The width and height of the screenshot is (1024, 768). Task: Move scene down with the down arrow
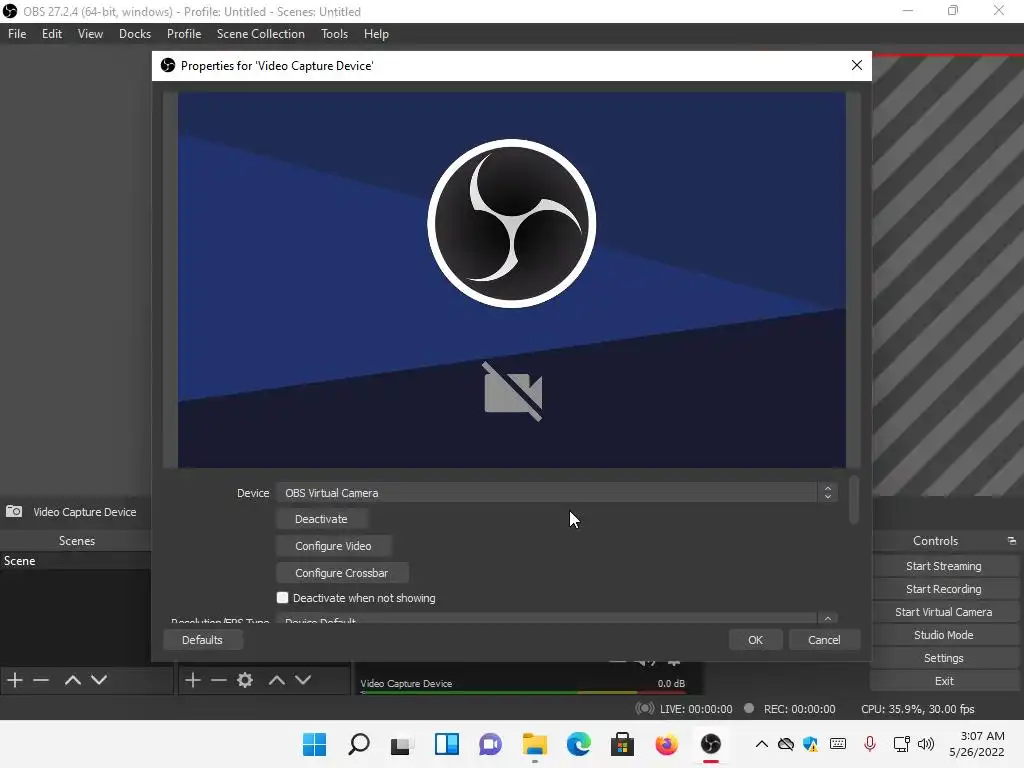coord(99,680)
